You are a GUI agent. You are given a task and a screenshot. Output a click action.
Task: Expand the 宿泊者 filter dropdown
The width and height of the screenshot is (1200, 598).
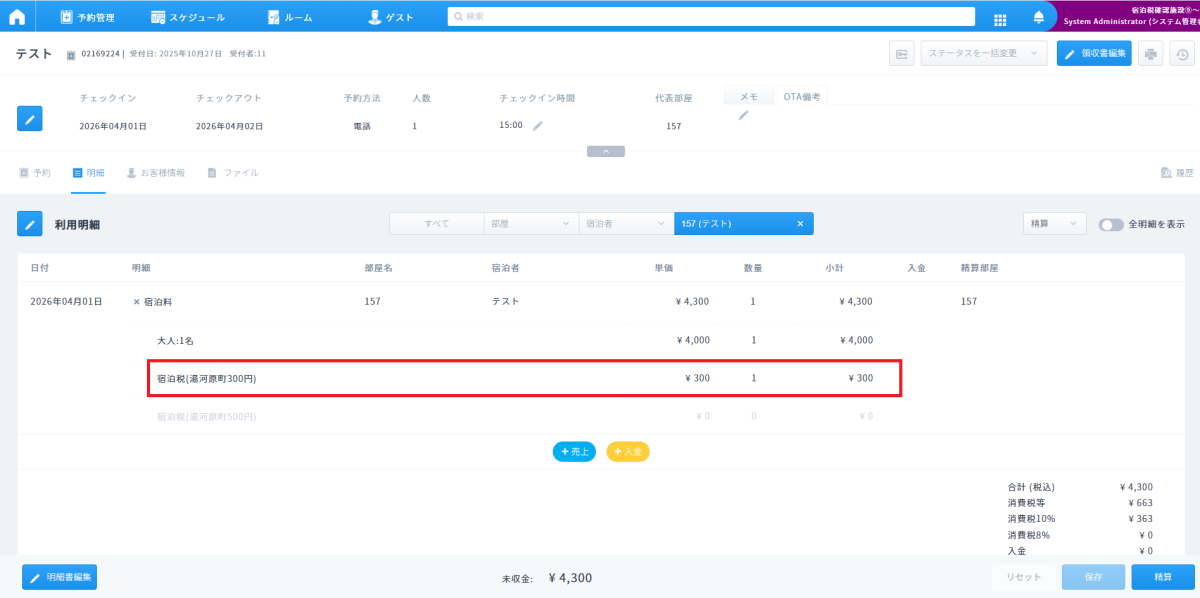pos(625,224)
